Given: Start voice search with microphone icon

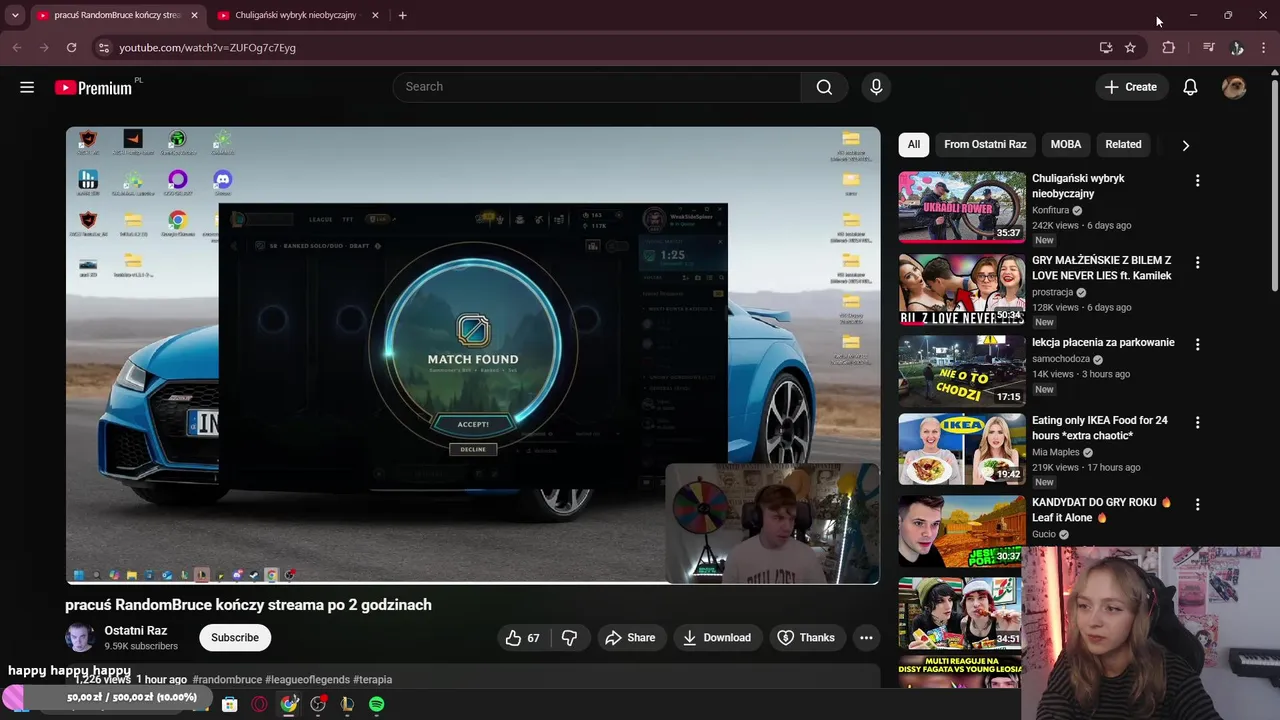Looking at the screenshot, I should point(876,87).
